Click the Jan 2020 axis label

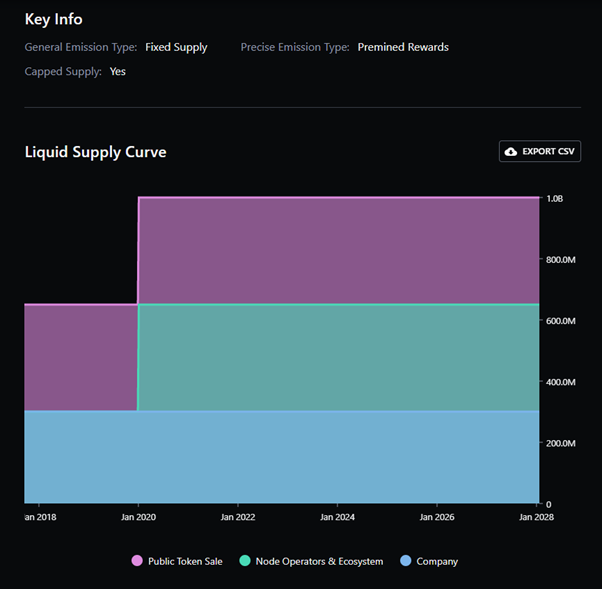point(138,517)
